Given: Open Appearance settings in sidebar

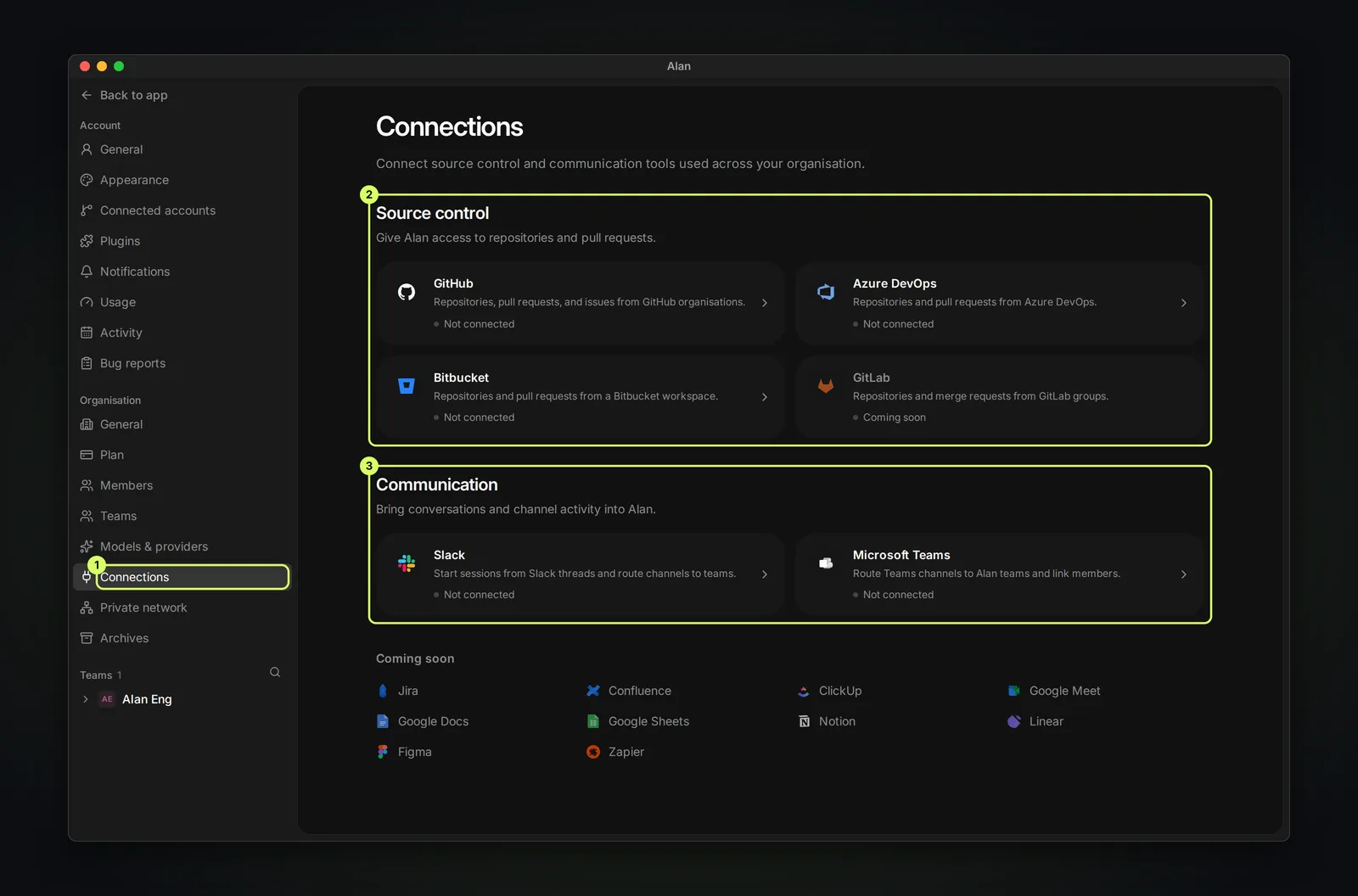Looking at the screenshot, I should click(x=182, y=180).
